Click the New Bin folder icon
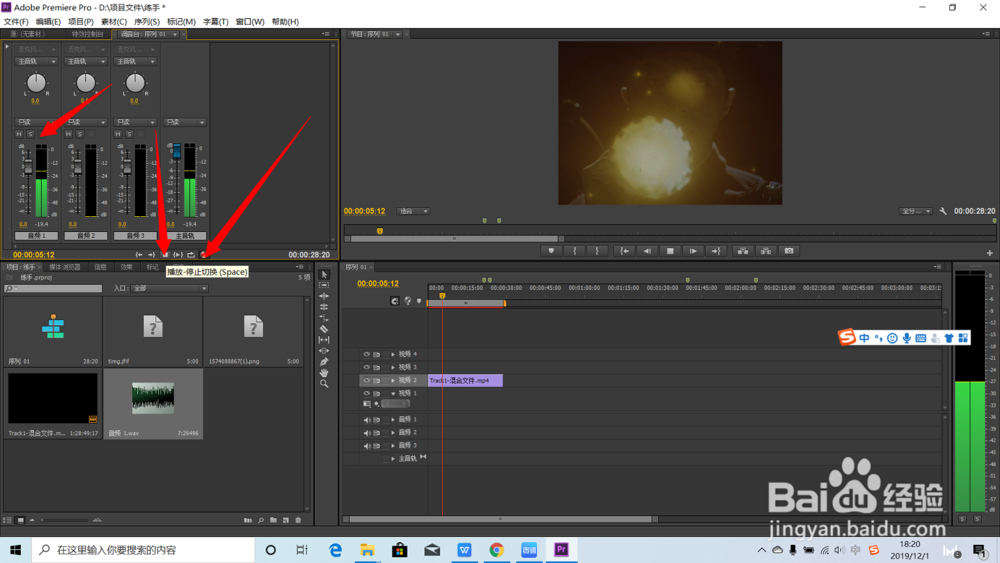Image resolution: width=1000 pixels, height=563 pixels. click(x=274, y=520)
